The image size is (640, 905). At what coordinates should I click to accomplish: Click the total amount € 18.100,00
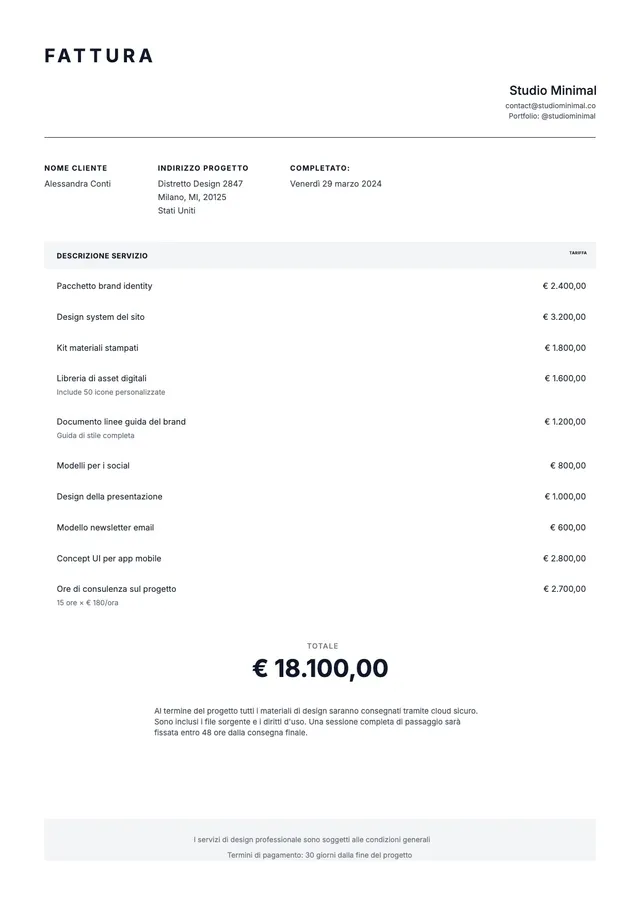(x=320, y=668)
